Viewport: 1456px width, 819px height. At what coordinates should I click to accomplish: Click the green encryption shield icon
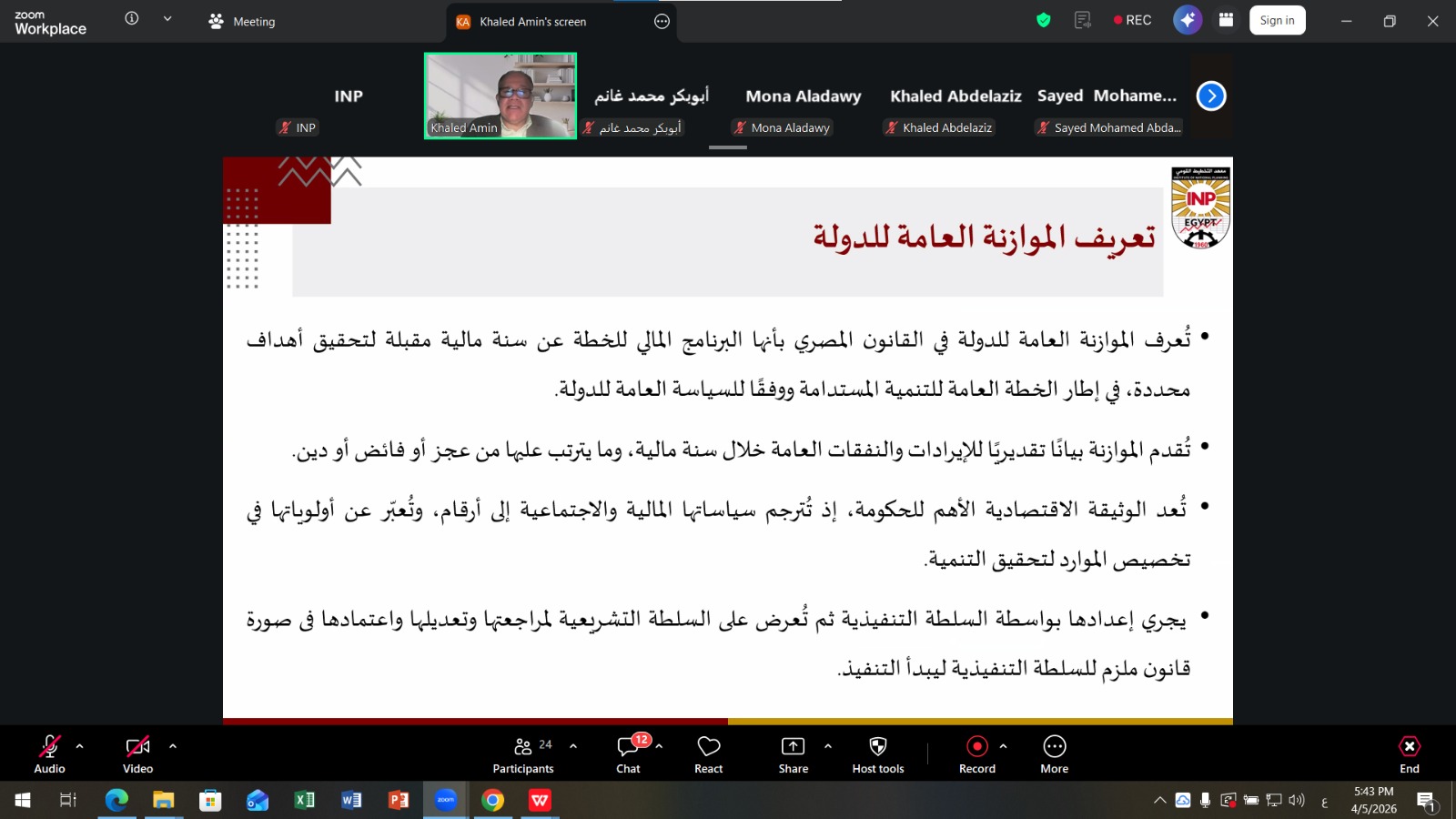(1044, 20)
